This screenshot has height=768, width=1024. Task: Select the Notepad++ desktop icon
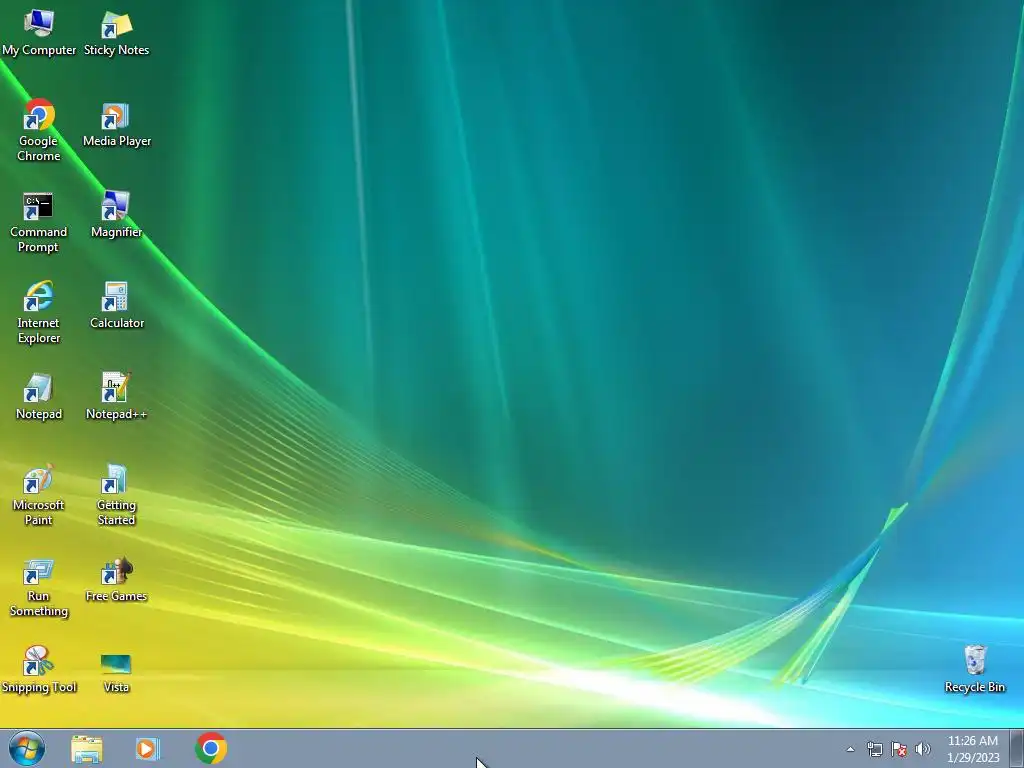(x=116, y=396)
